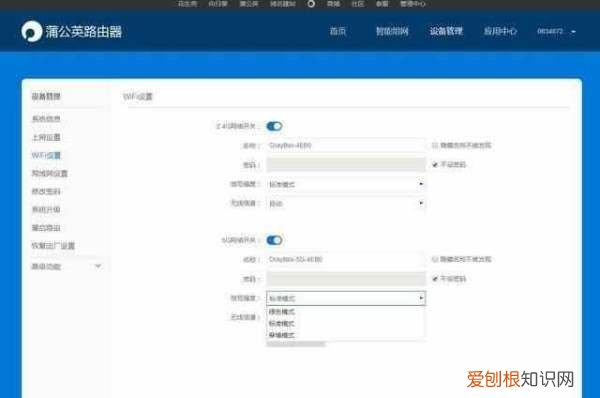Click the 2.4G network name field
This screenshot has height=398, width=600.
(x=346, y=145)
